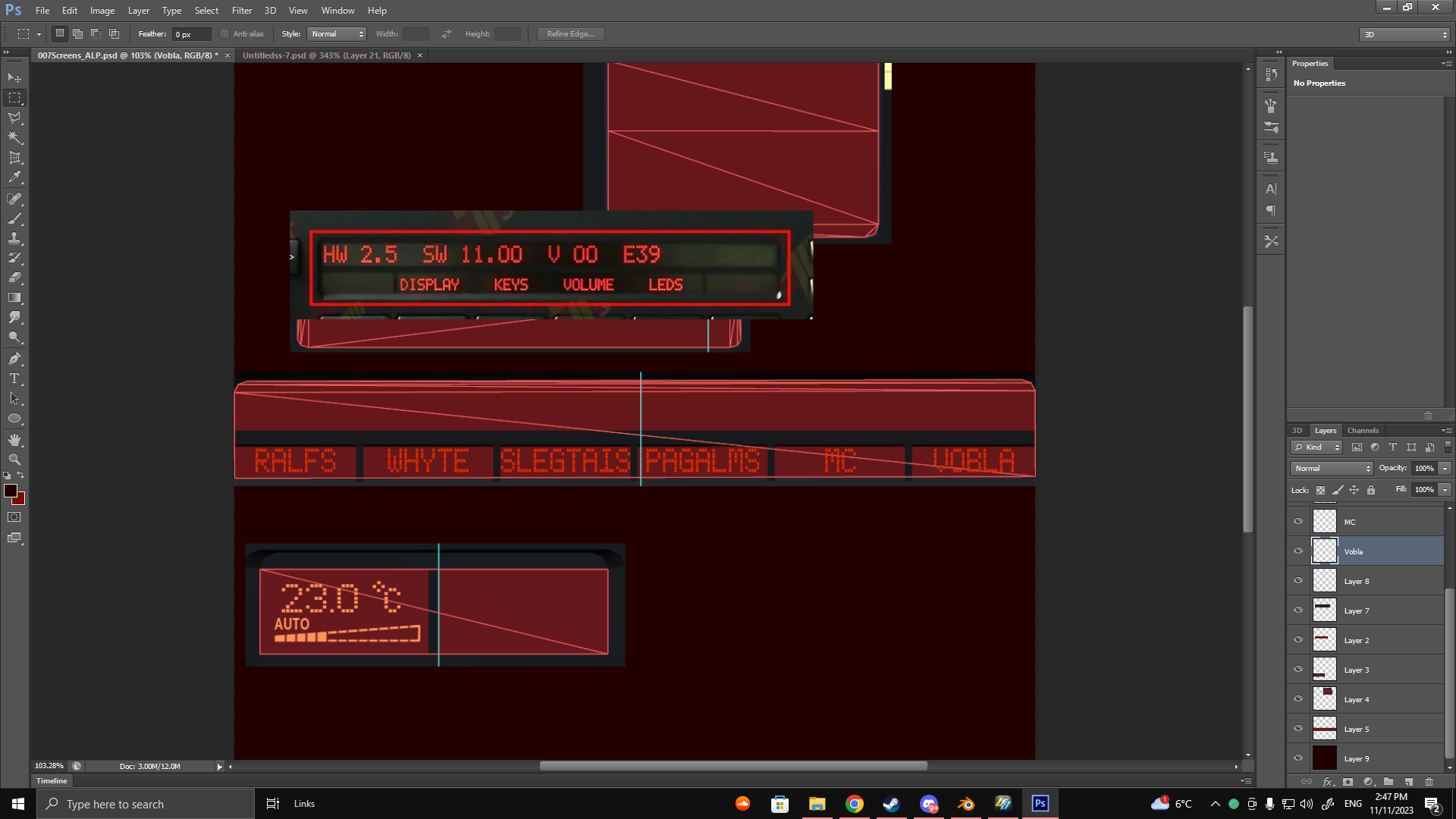Select the Pen tool
Screen dimensions: 1456x819
(14, 359)
